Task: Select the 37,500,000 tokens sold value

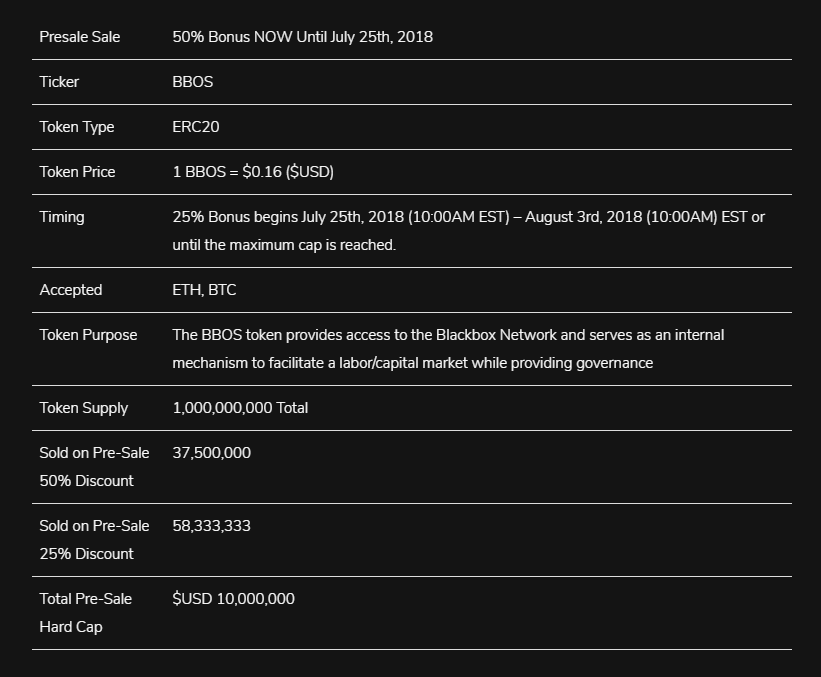Action: click(x=212, y=453)
